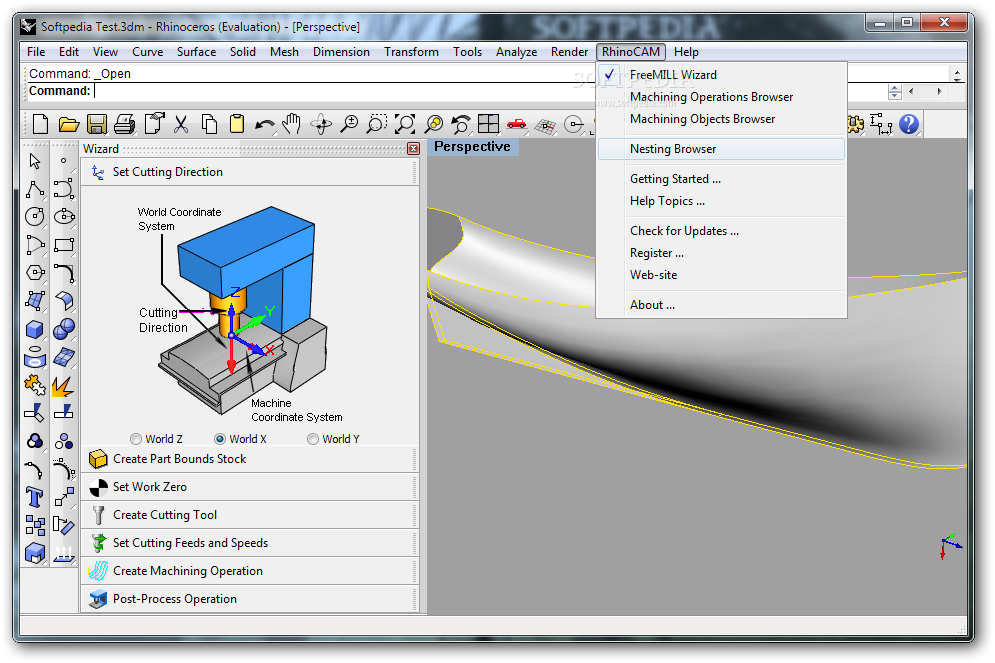The height and width of the screenshot is (663, 995).
Task: Select the Polygon hexagon tool
Action: tap(35, 273)
